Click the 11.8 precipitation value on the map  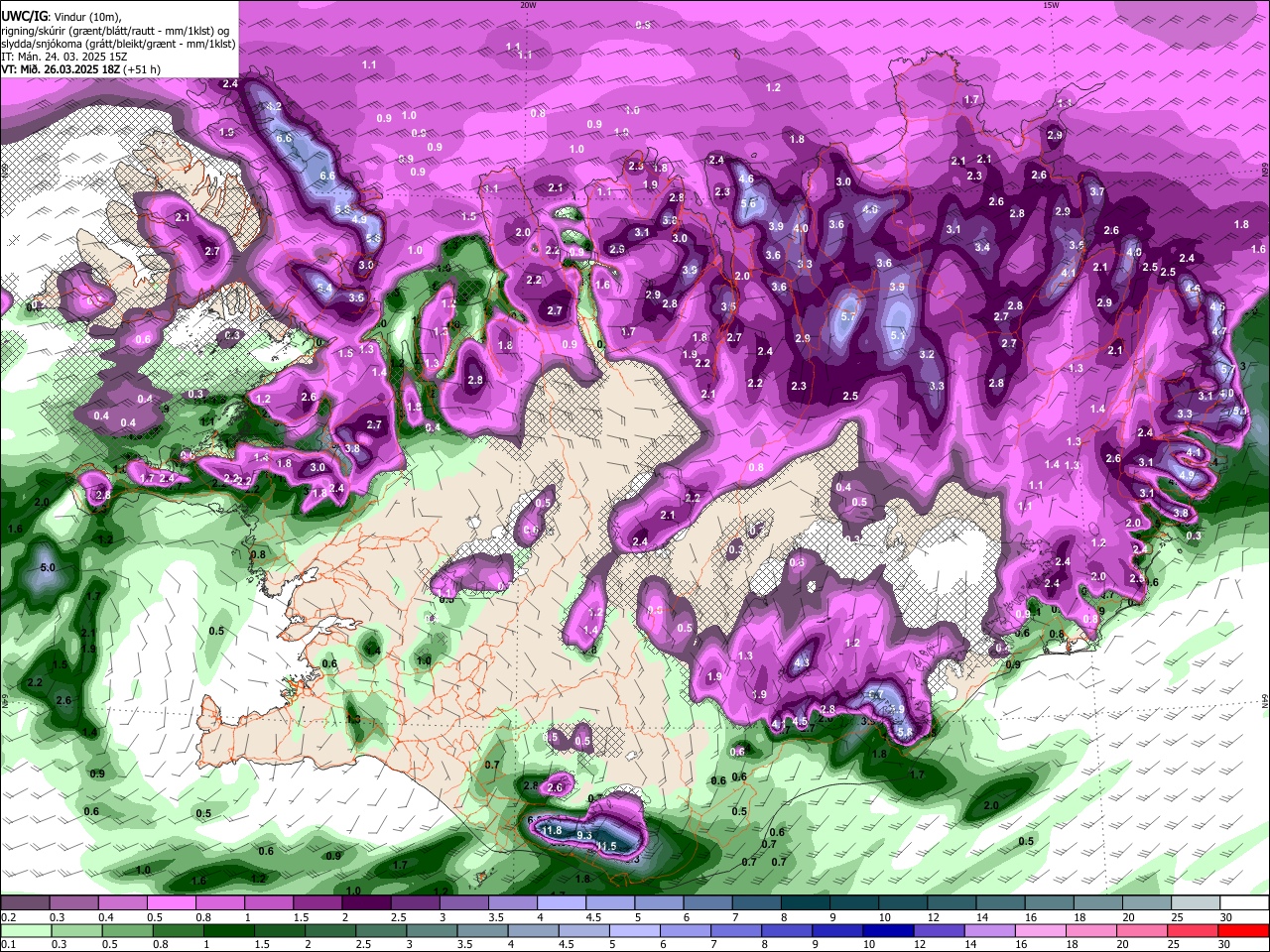tap(552, 830)
